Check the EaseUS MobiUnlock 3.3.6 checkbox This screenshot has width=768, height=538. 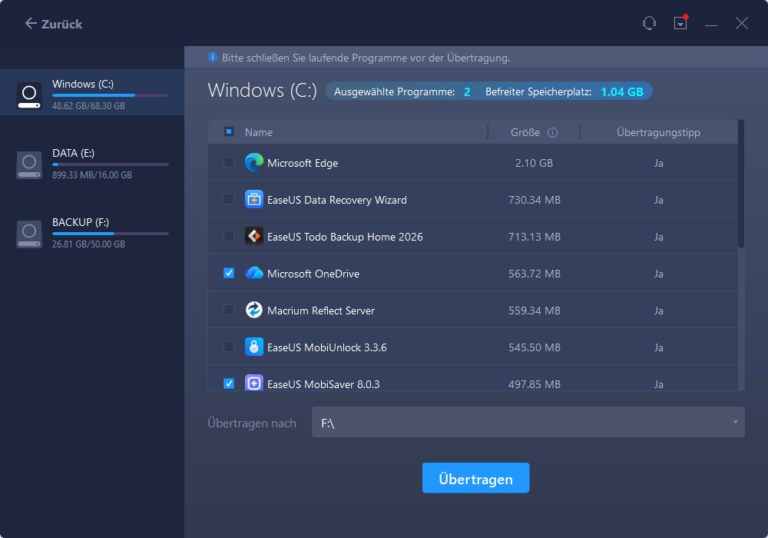pos(229,346)
